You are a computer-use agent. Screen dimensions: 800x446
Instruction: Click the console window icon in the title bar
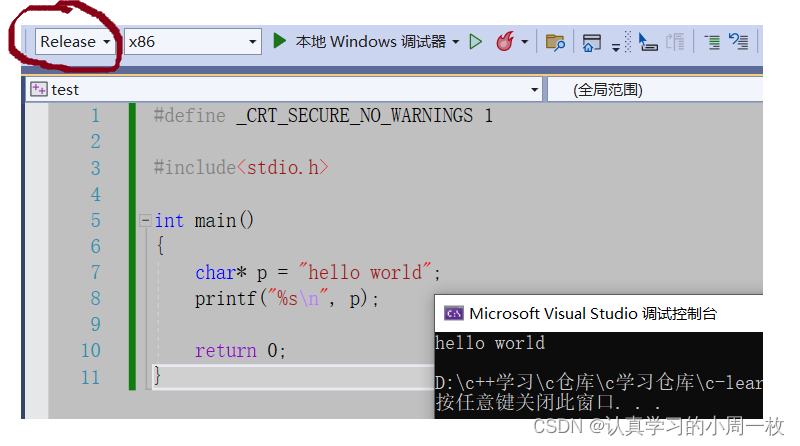453,313
